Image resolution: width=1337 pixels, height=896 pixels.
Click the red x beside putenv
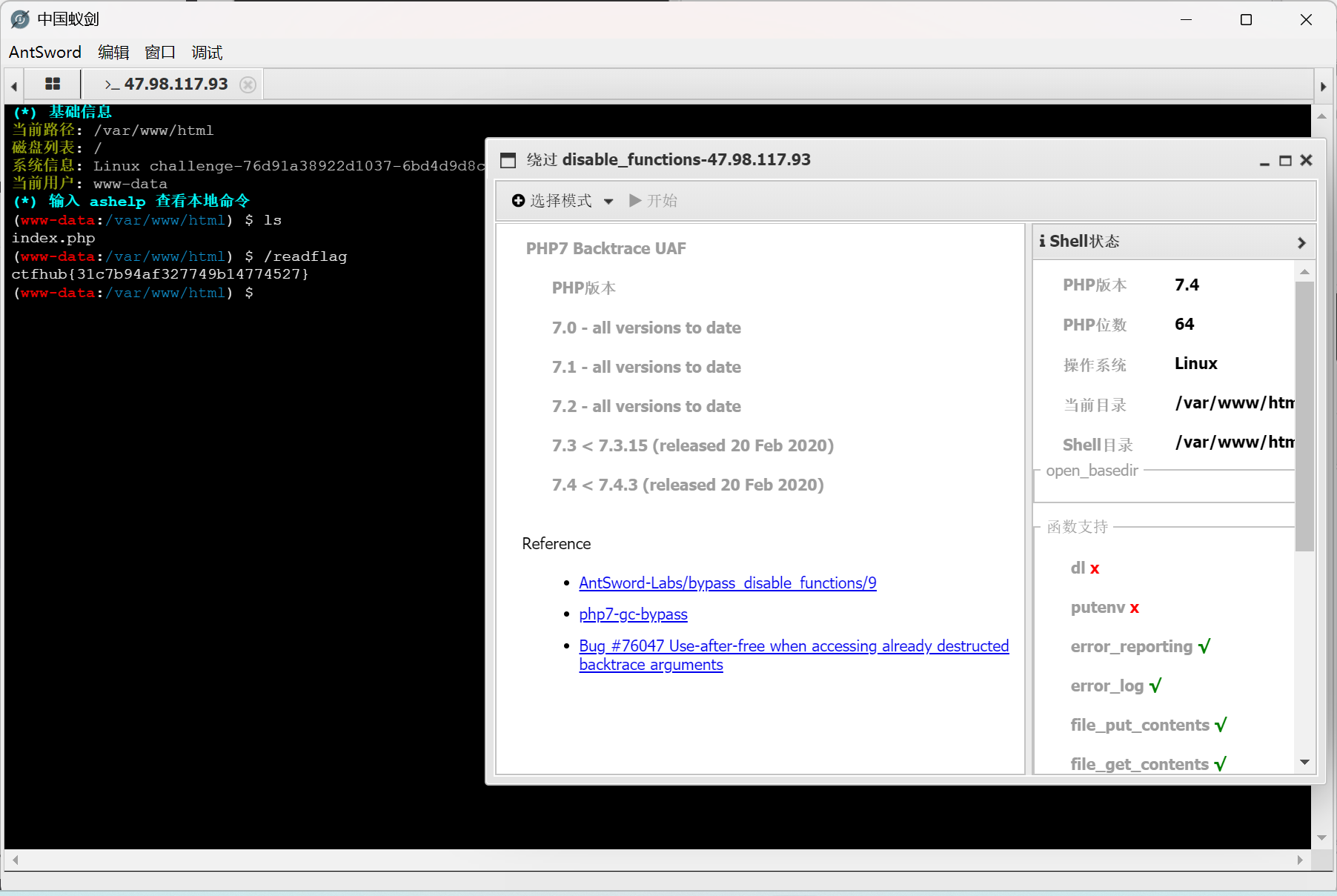pyautogui.click(x=1135, y=608)
